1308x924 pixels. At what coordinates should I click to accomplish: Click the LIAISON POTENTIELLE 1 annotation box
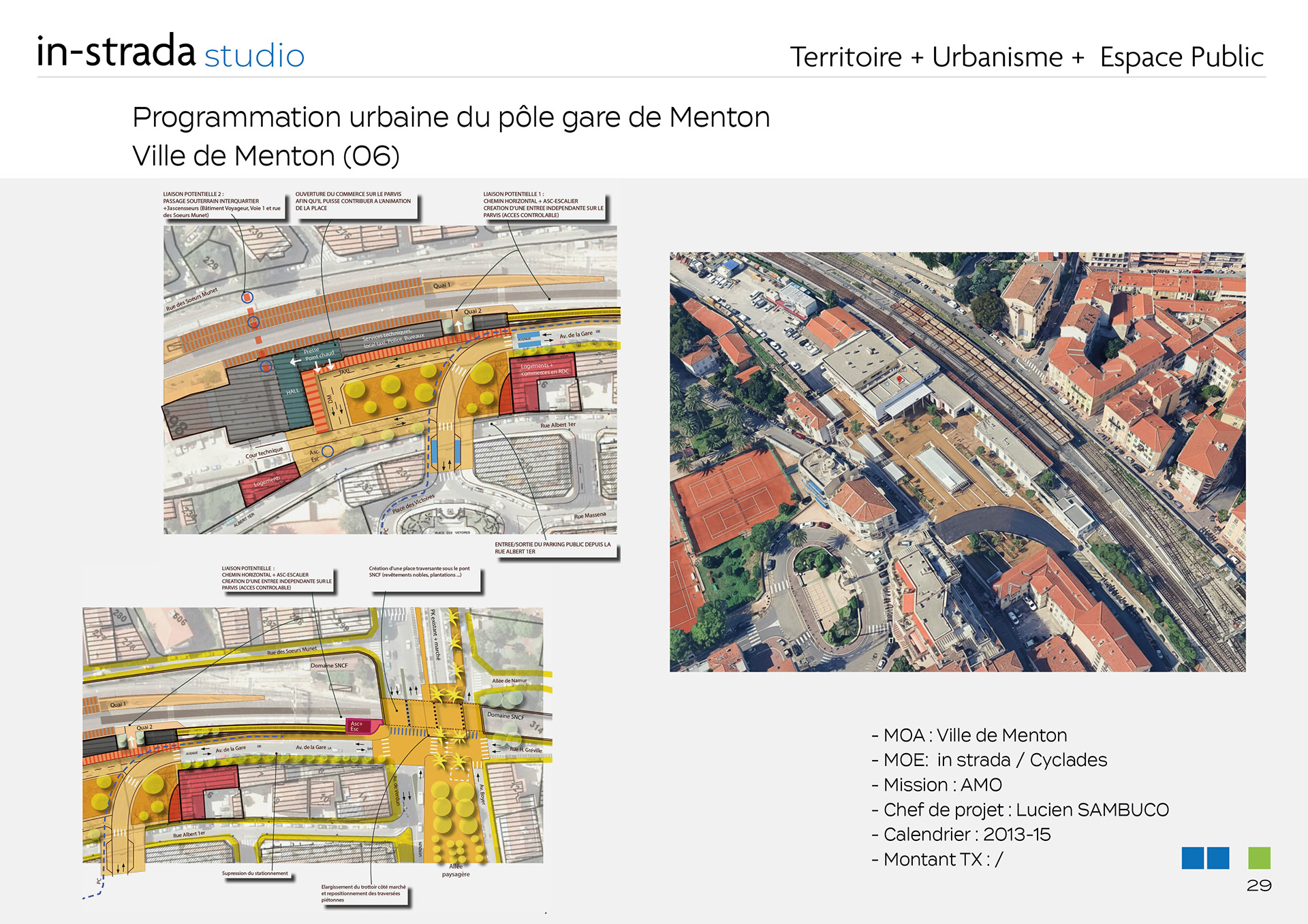(x=543, y=204)
